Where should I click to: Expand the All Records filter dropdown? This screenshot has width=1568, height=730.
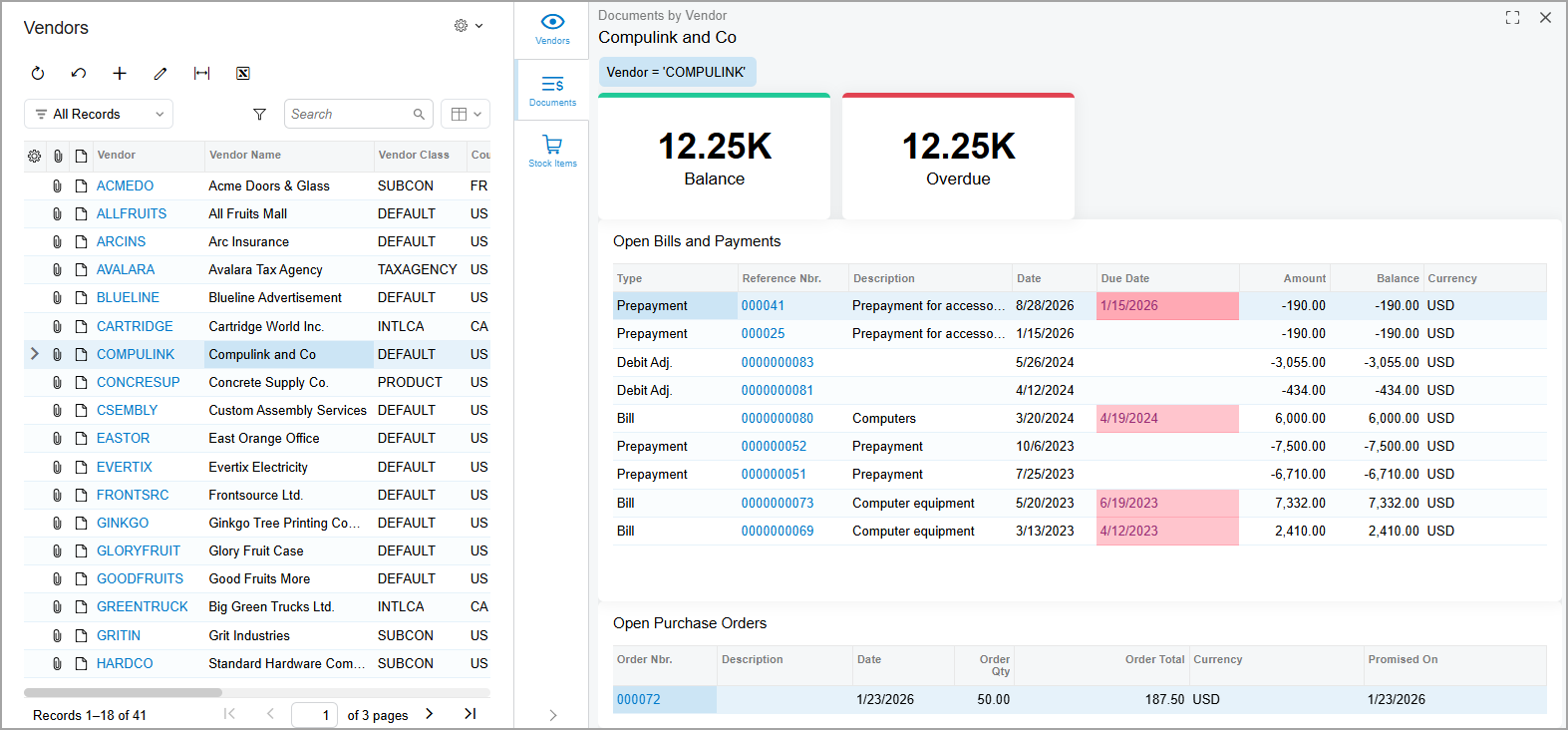pos(99,114)
